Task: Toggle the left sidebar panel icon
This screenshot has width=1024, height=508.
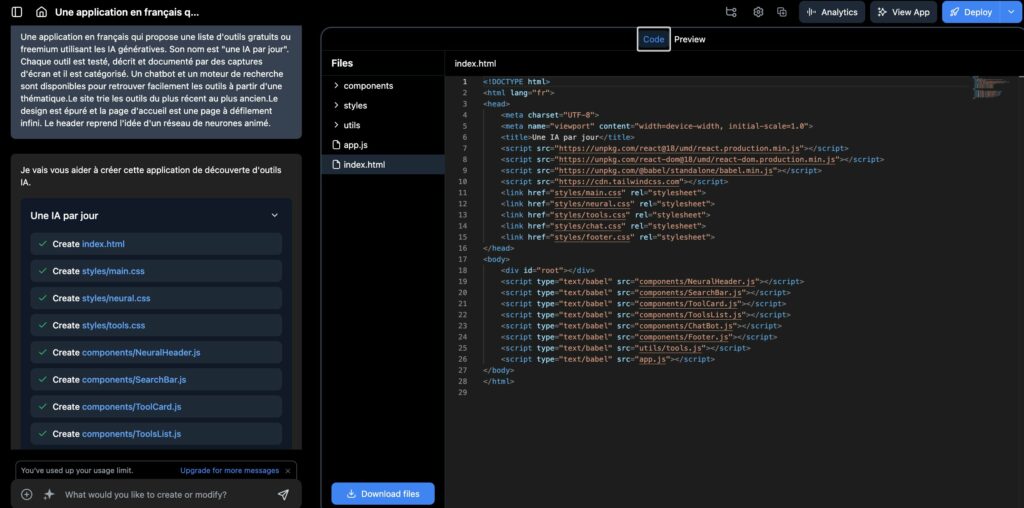Action: (x=16, y=12)
